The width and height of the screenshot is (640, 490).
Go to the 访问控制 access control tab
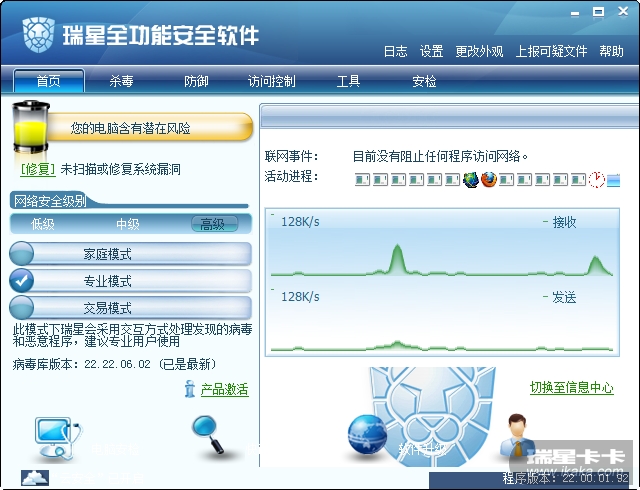tap(272, 81)
